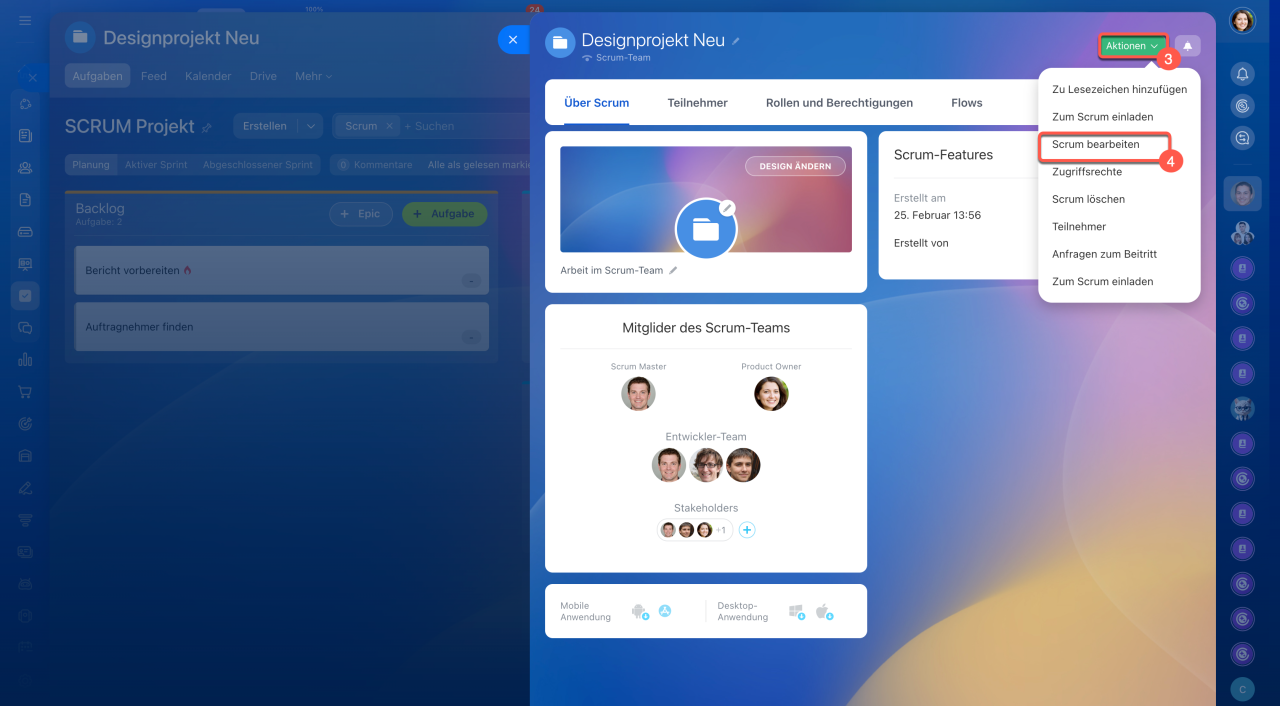Open the App Store mobile app icon
This screenshot has width=1280, height=706.
[x=665, y=611]
